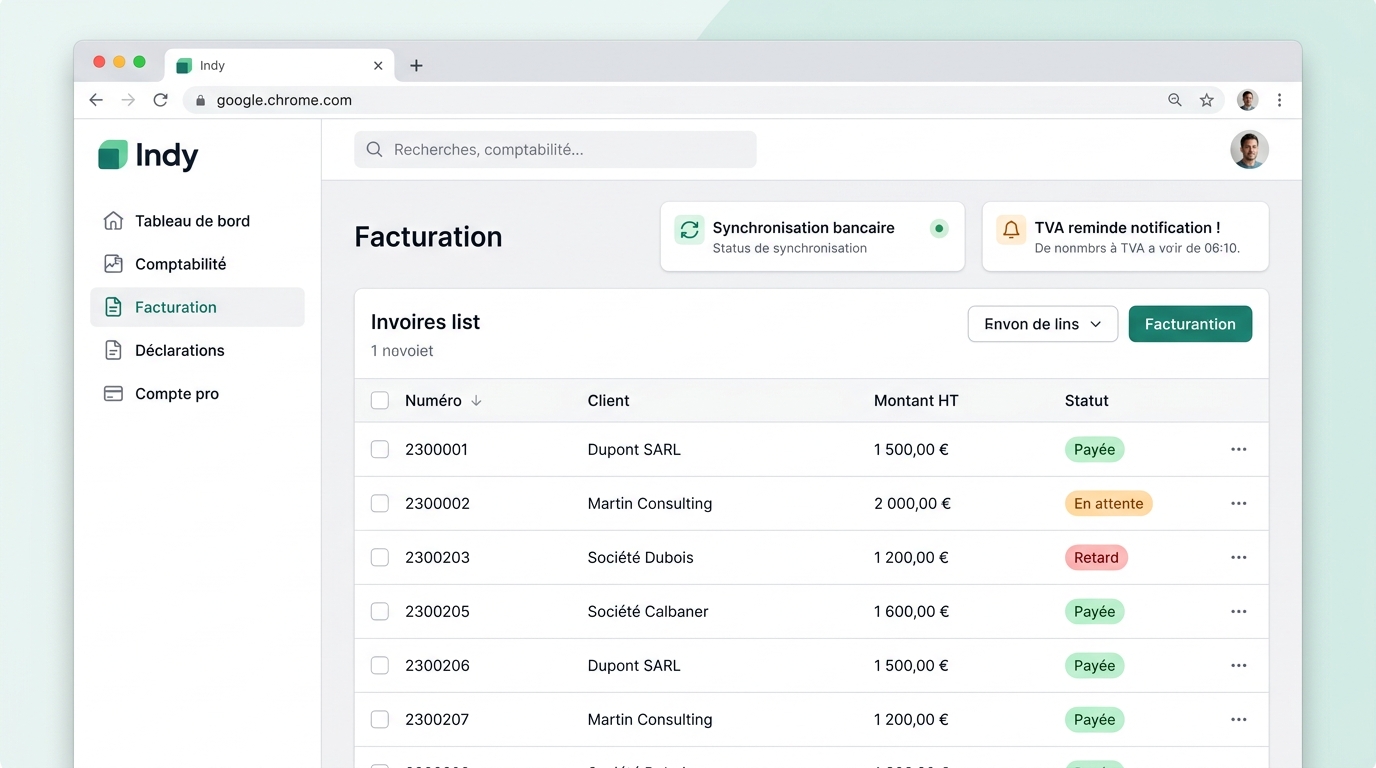Click the Montant HT column header
The width and height of the screenshot is (1376, 768).
916,401
